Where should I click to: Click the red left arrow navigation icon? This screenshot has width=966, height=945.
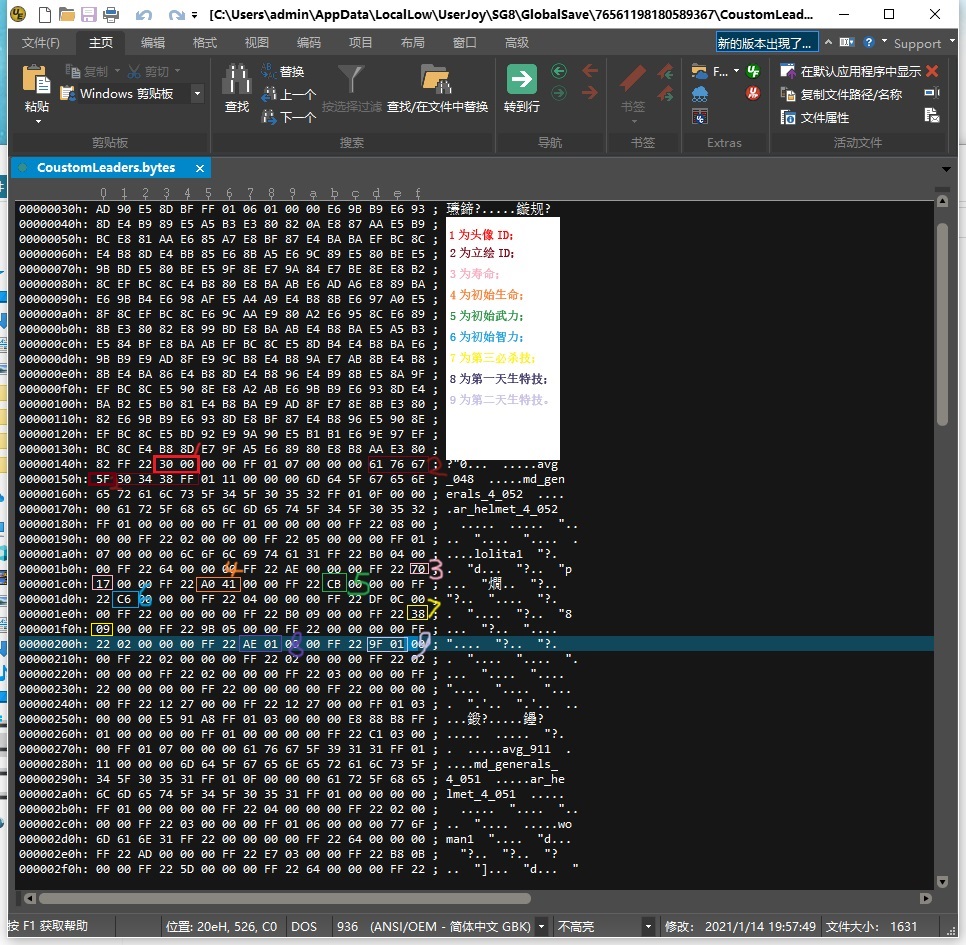590,71
